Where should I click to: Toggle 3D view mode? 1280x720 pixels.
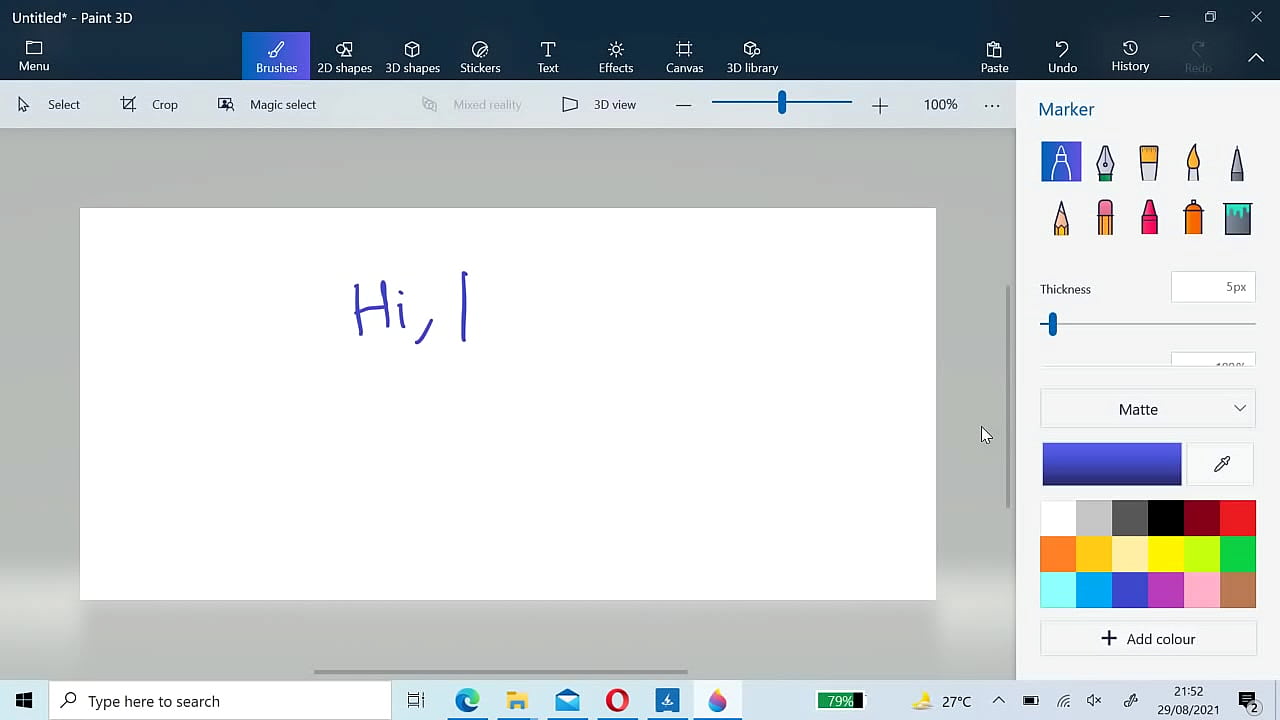click(599, 104)
